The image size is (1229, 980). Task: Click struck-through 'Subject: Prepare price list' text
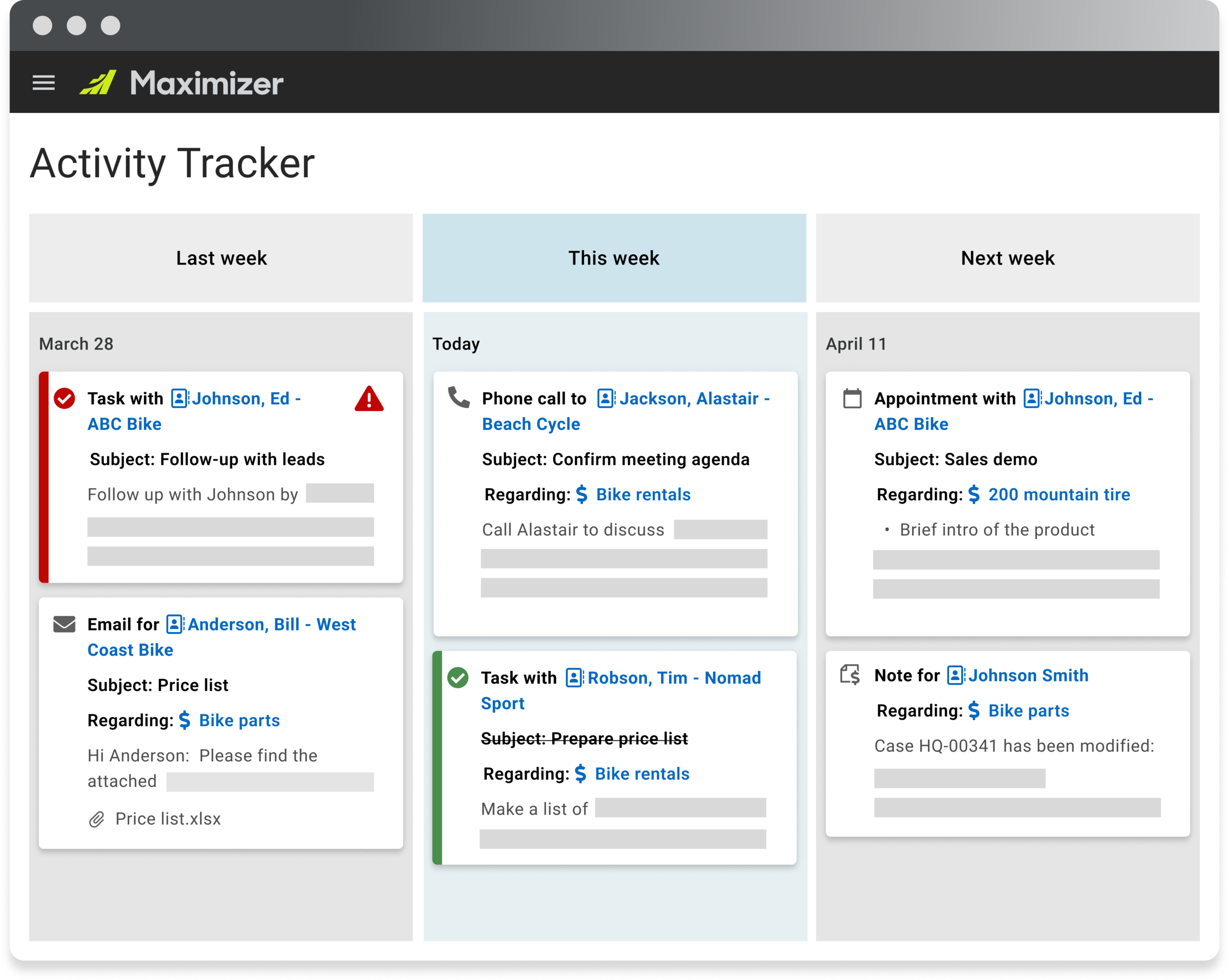point(584,738)
